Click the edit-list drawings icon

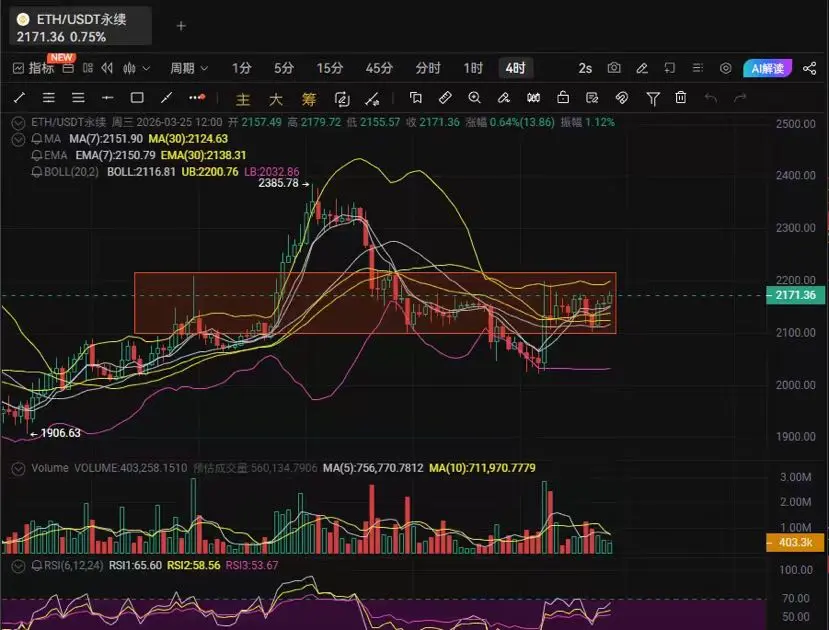(x=592, y=98)
